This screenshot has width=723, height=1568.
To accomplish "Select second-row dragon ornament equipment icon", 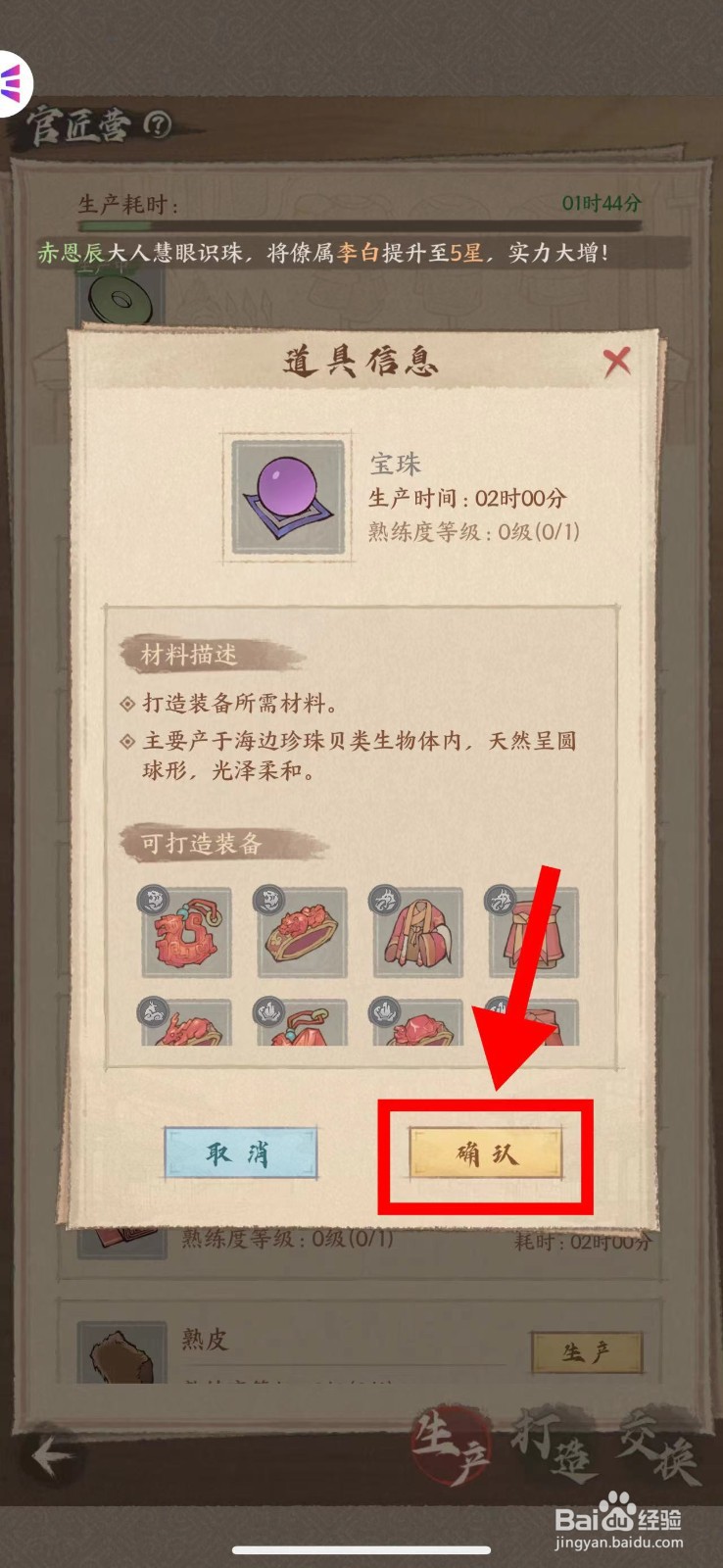I will 186,1021.
